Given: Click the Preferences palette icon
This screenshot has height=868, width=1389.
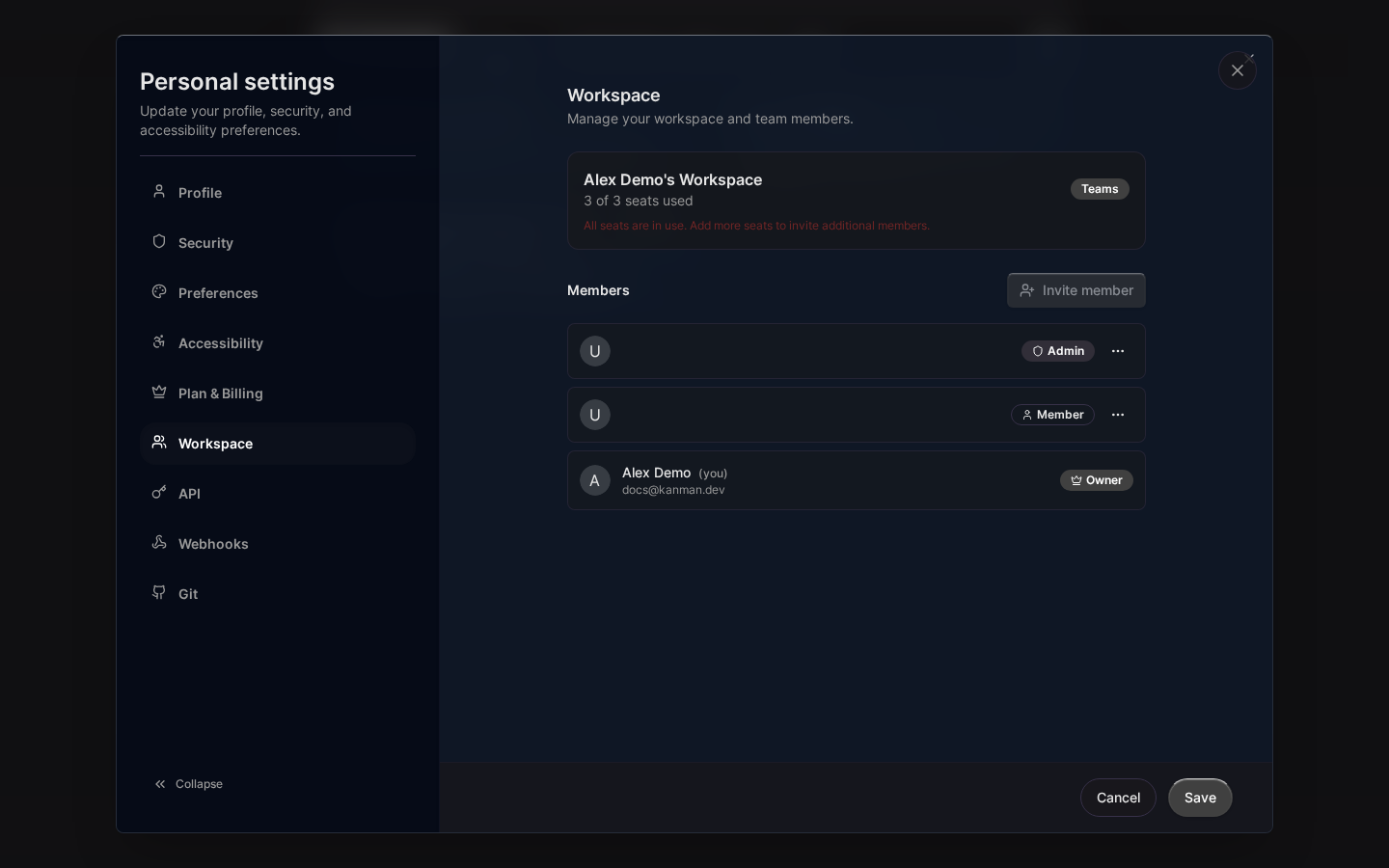Looking at the screenshot, I should click(159, 291).
